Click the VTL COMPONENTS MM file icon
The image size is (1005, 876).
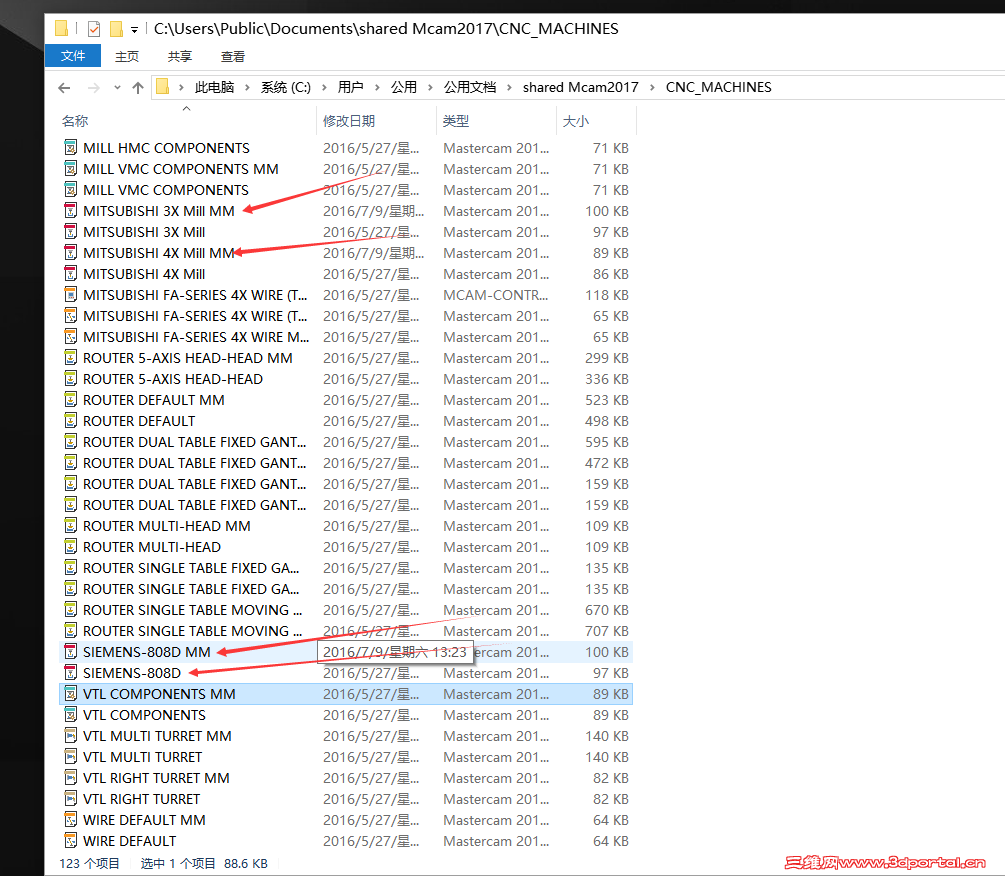coord(71,694)
